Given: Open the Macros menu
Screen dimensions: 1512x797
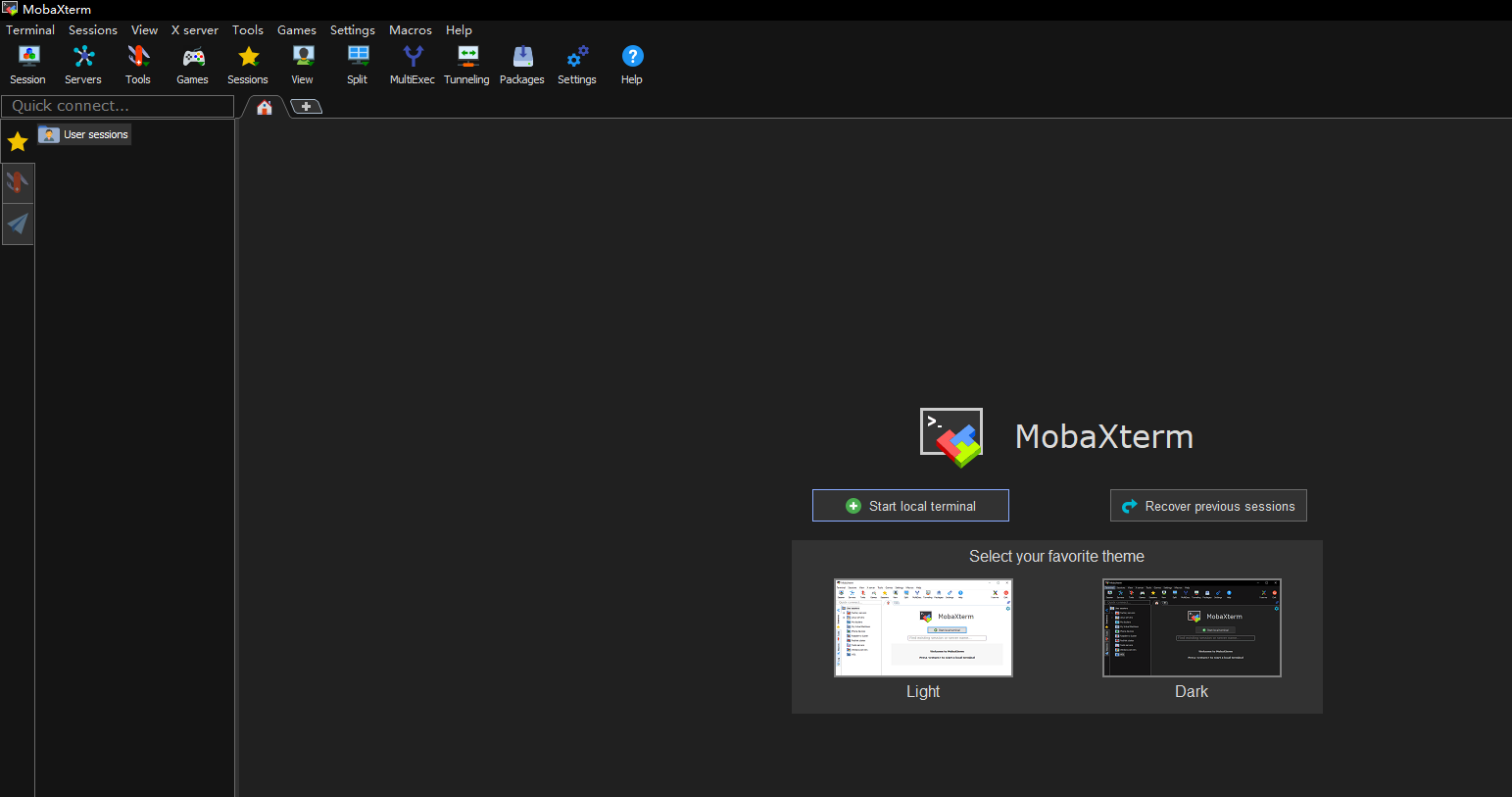Looking at the screenshot, I should [x=411, y=30].
